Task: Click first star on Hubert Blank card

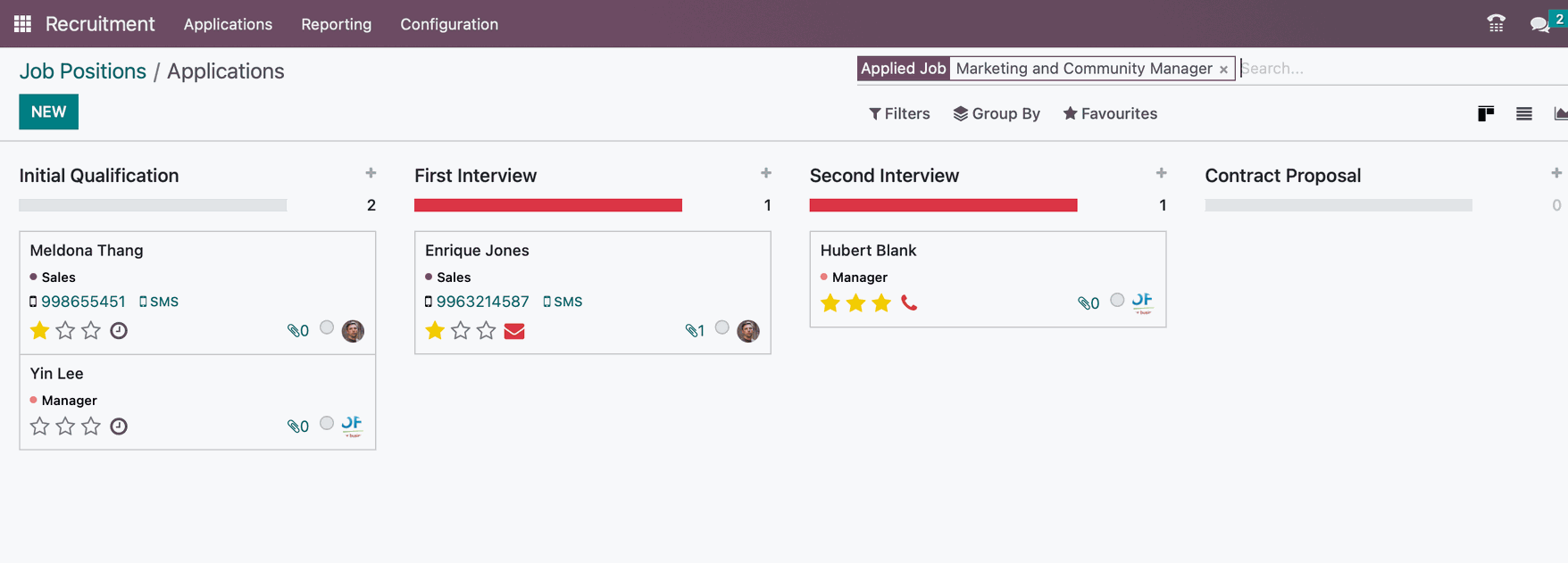Action: [x=830, y=303]
